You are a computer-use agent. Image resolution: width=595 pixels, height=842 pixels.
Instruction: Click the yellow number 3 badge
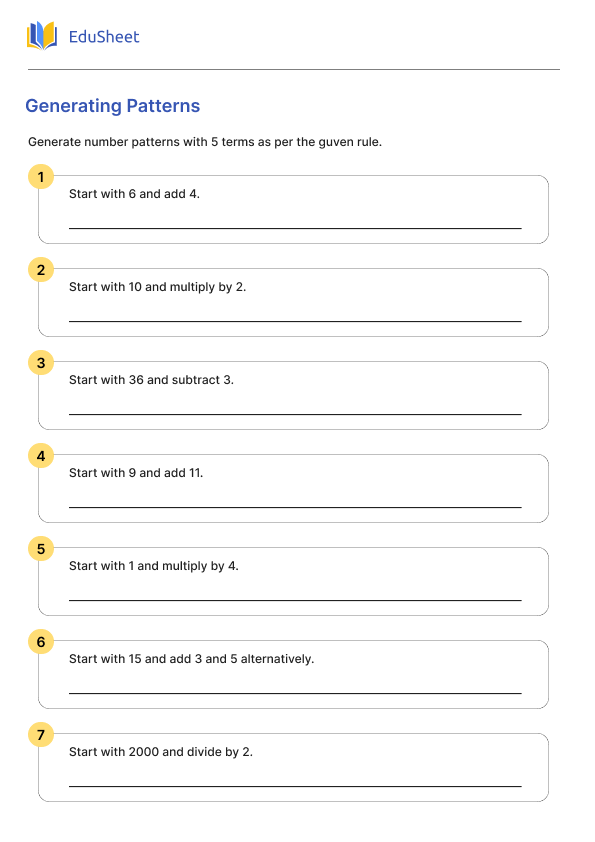pos(41,362)
